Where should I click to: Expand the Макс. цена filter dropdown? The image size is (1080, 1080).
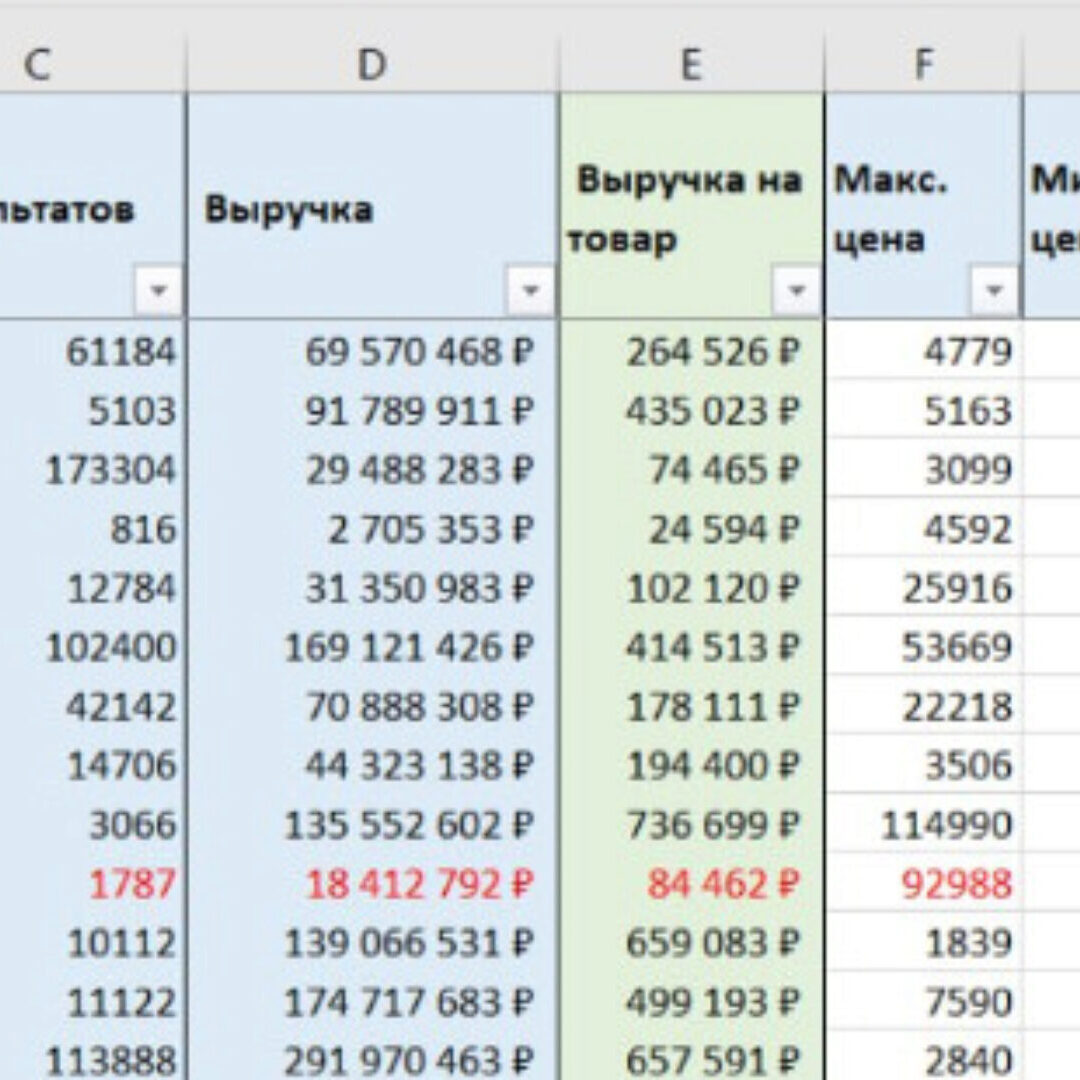click(x=994, y=292)
